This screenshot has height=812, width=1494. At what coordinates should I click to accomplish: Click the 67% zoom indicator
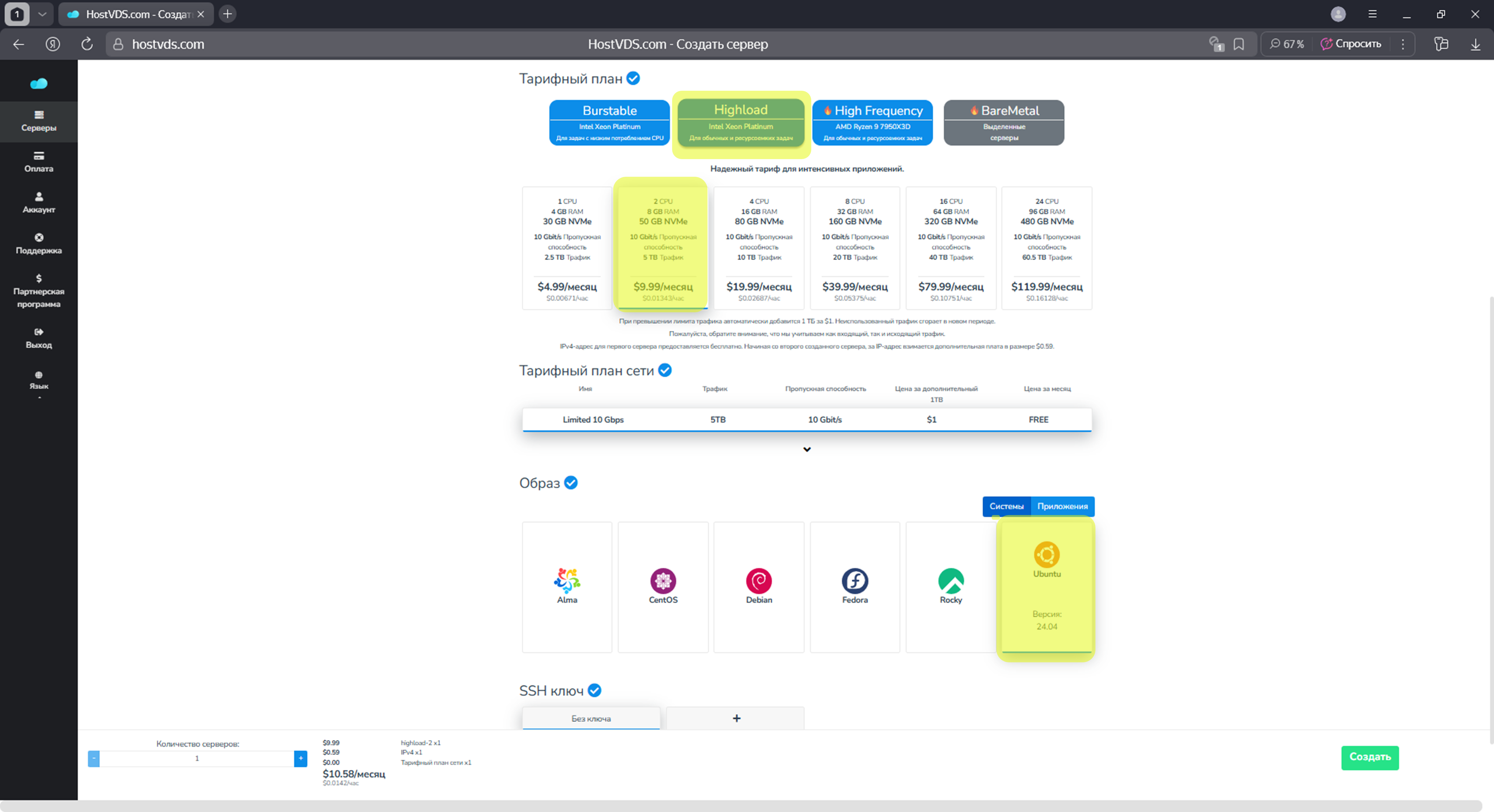pos(1286,44)
